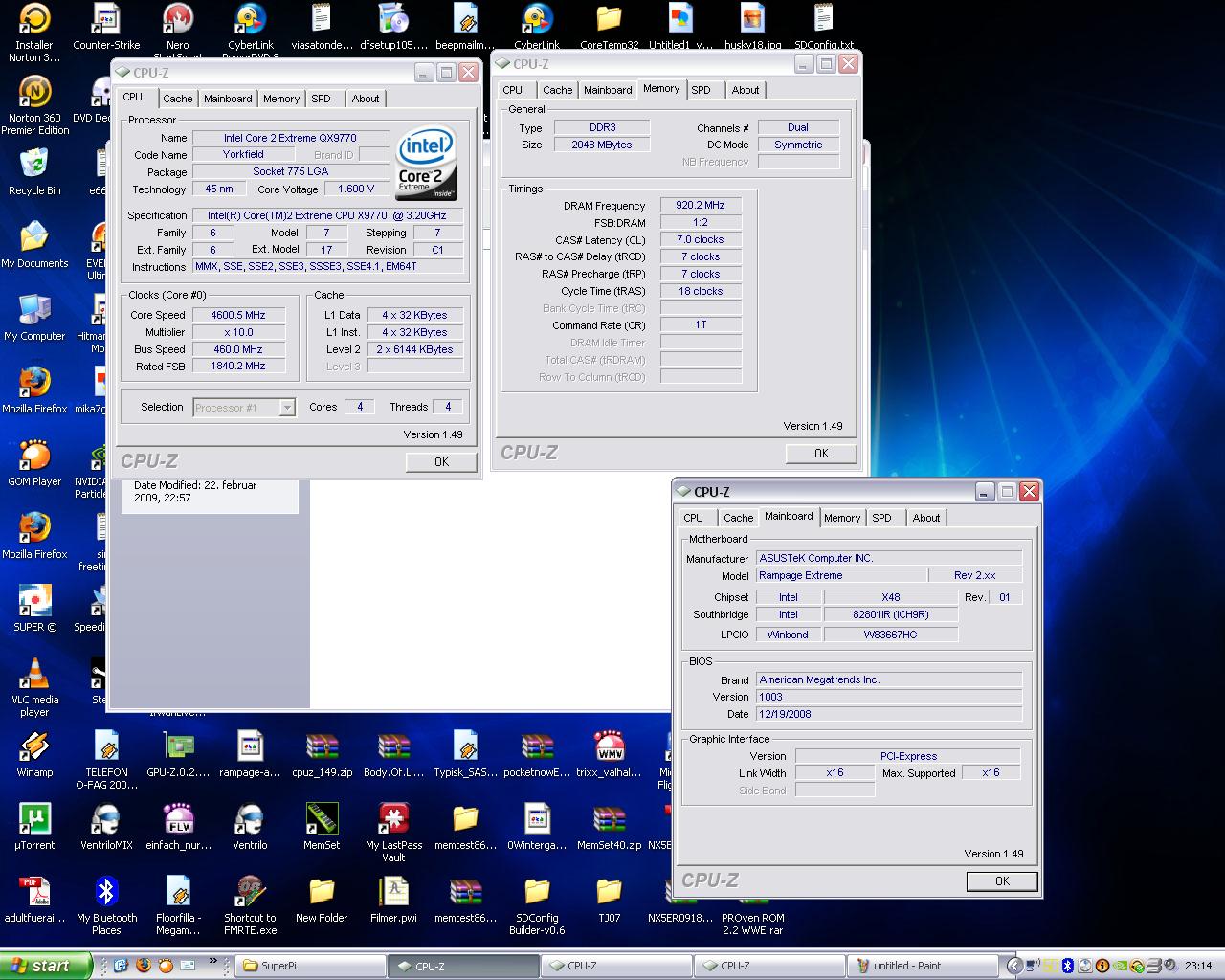Viewport: 1225px width, 980px height.
Task: Click the Core Speed value field
Action: (x=238, y=315)
